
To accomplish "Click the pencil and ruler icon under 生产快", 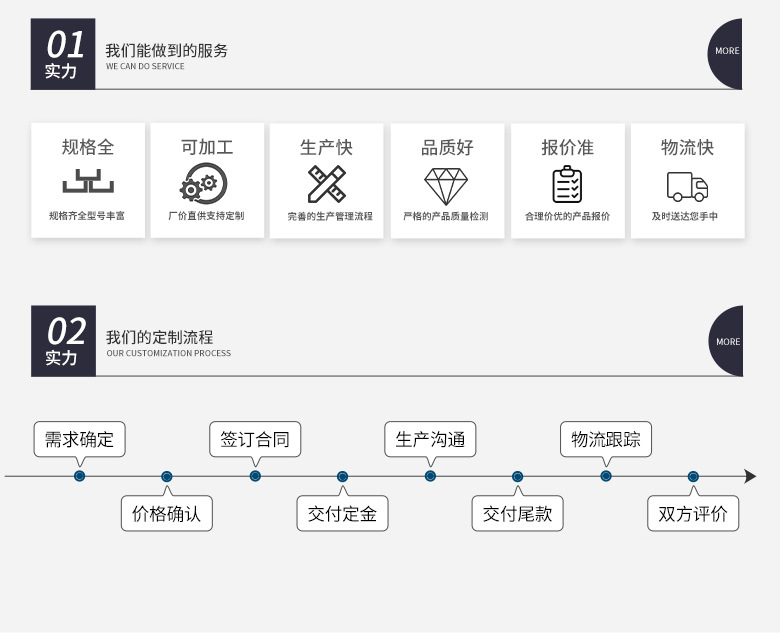I will [327, 184].
